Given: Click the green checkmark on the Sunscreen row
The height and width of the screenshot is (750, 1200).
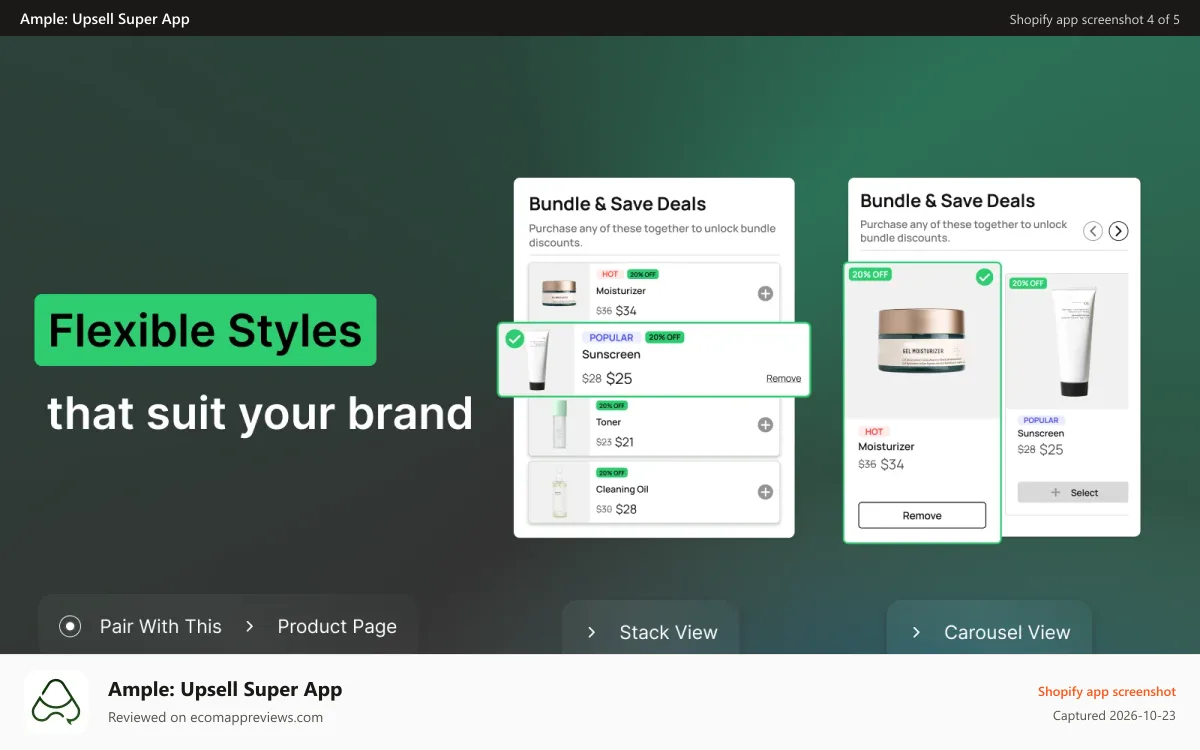Looking at the screenshot, I should coord(515,339).
